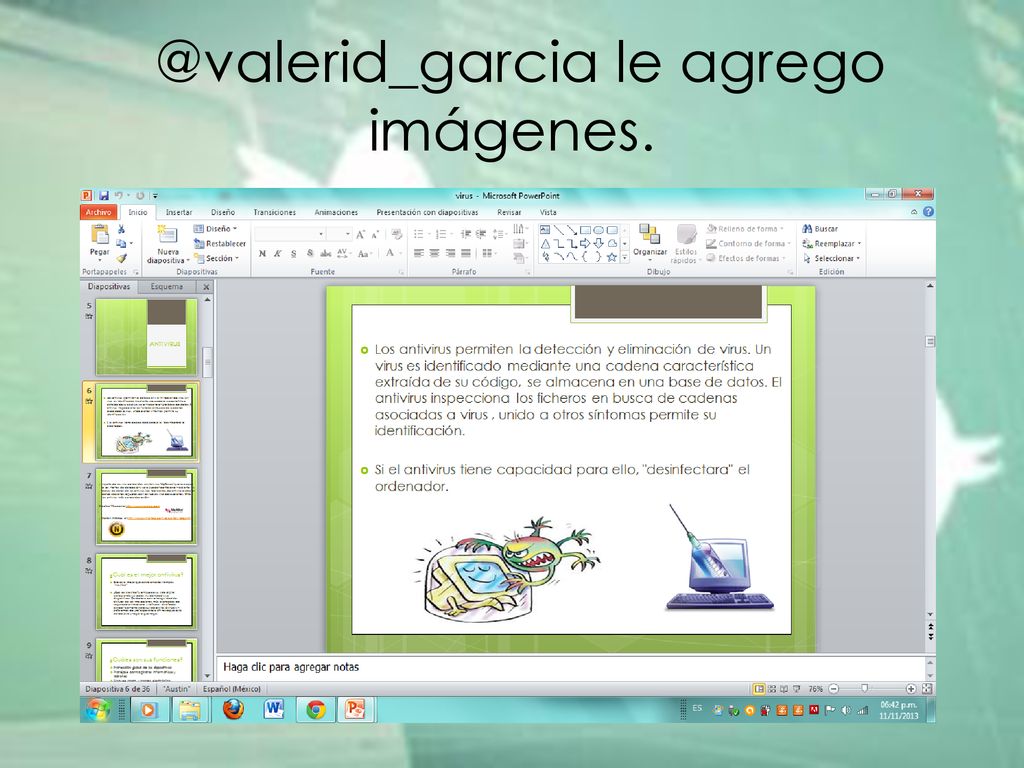Open the Presentación con diapositivas tab

point(427,212)
